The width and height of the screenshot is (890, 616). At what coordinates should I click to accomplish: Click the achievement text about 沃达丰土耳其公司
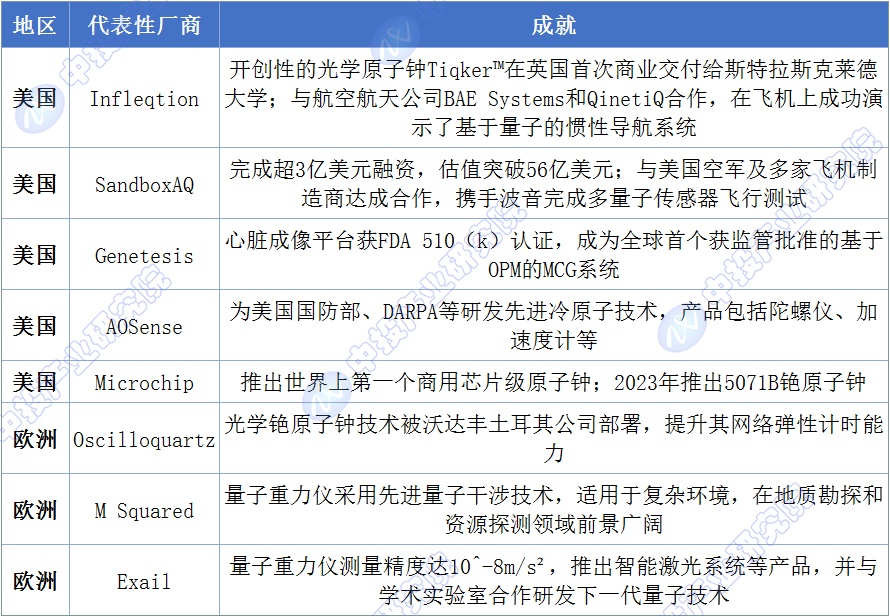[554, 439]
